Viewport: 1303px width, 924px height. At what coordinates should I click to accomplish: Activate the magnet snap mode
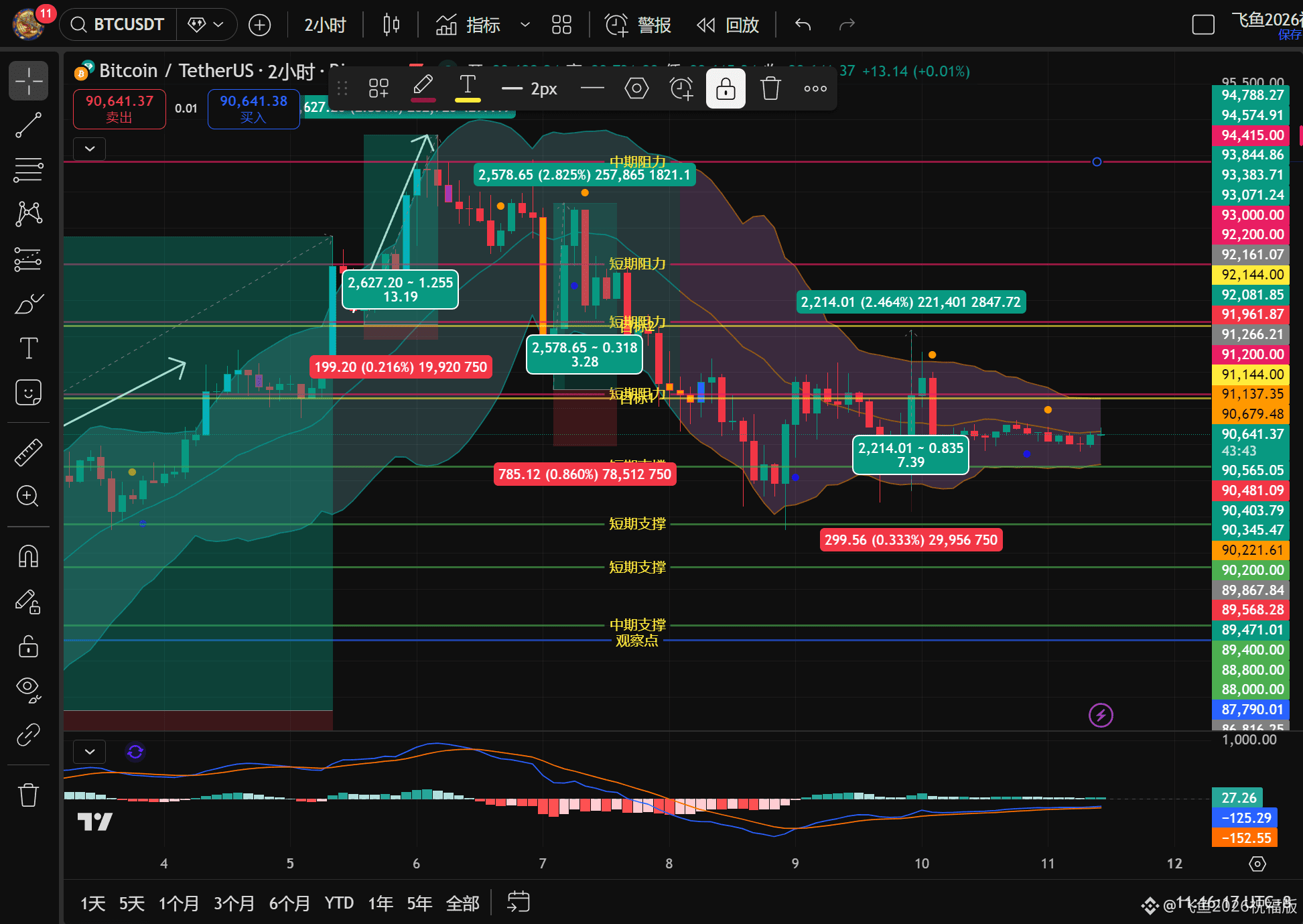coord(28,556)
